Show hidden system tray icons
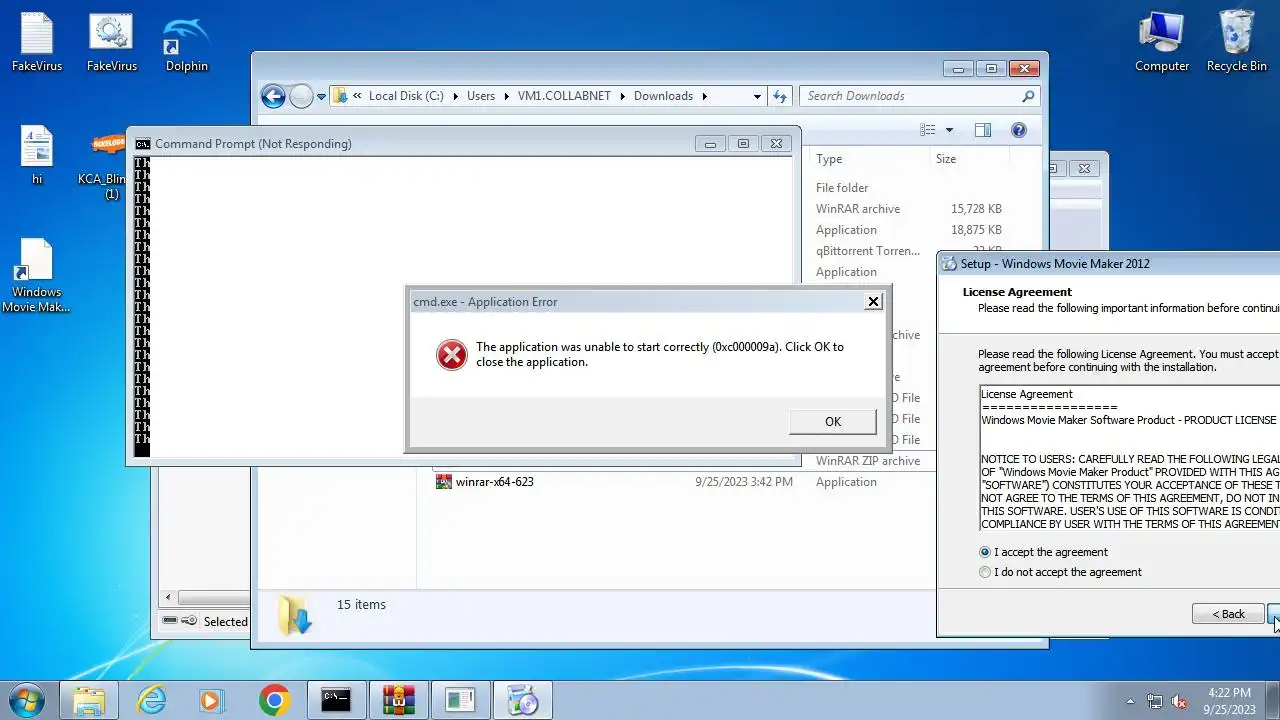Viewport: 1280px width, 720px height. tap(1131, 701)
